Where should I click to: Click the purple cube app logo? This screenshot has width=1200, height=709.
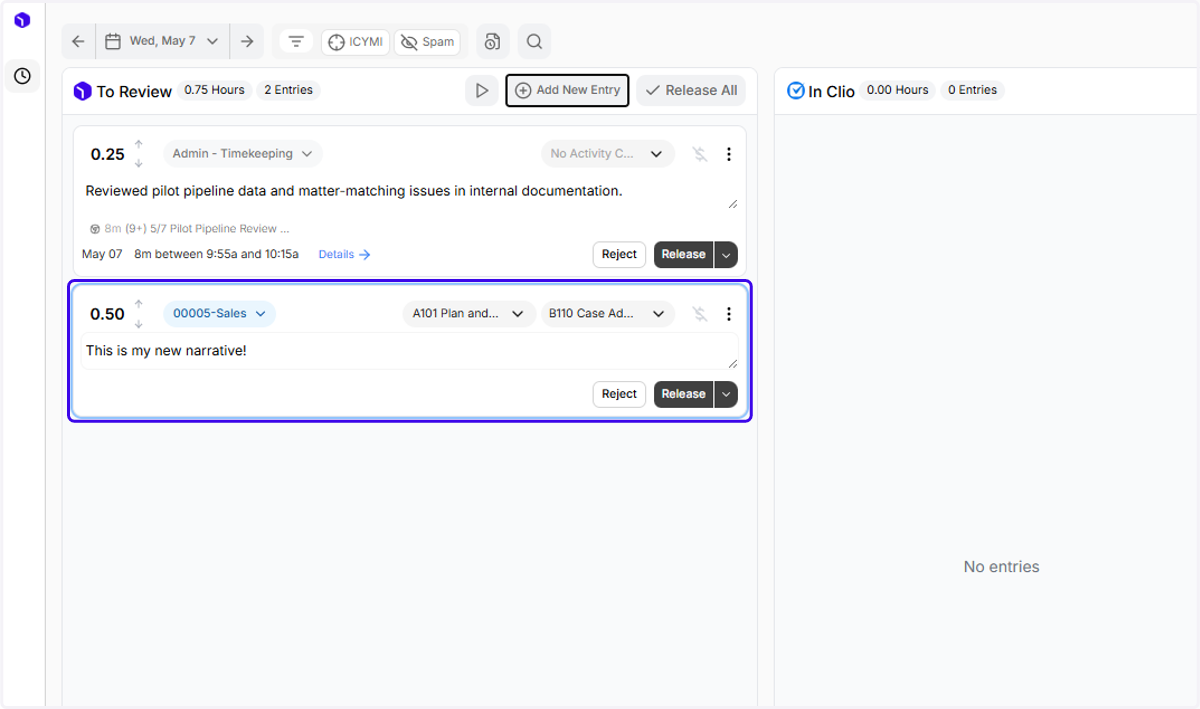(x=22, y=20)
